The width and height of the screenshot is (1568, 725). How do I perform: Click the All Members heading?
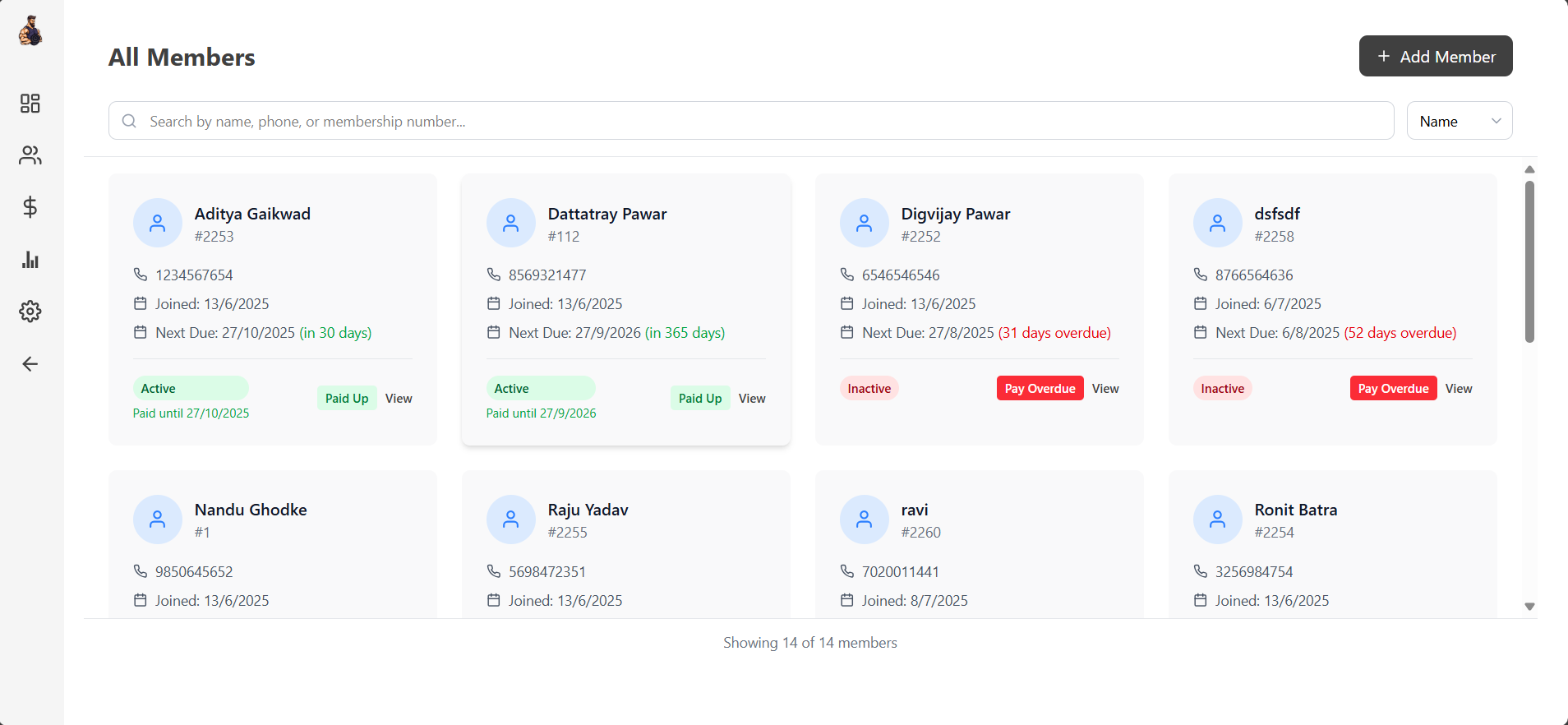tap(182, 58)
